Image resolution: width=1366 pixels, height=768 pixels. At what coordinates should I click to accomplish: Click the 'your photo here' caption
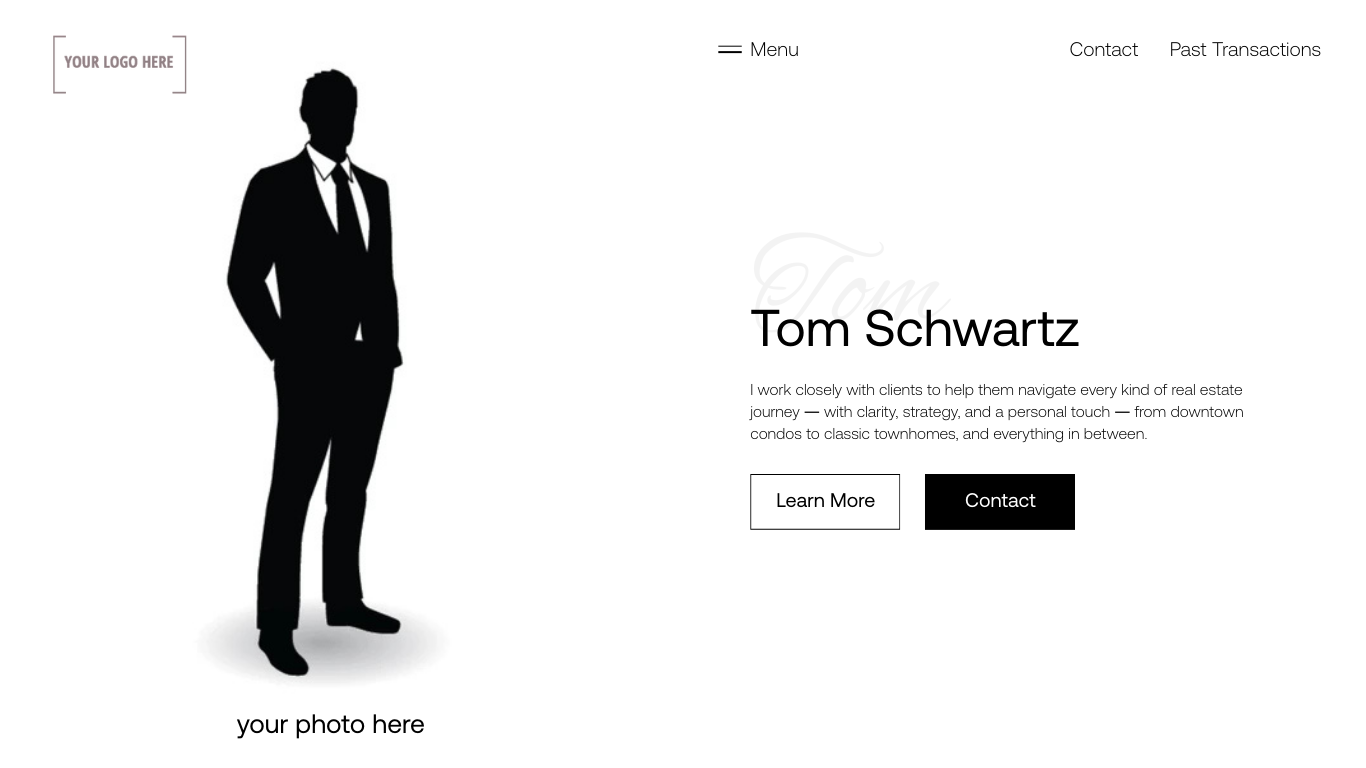[x=330, y=724]
